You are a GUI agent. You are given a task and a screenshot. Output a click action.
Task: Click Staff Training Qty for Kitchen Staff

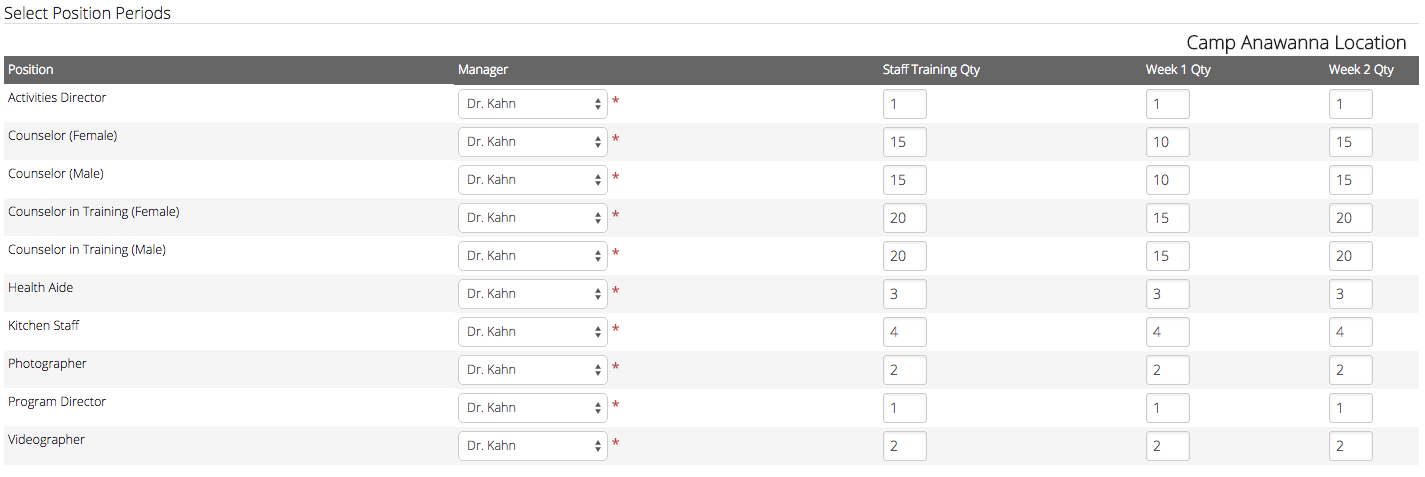(904, 332)
